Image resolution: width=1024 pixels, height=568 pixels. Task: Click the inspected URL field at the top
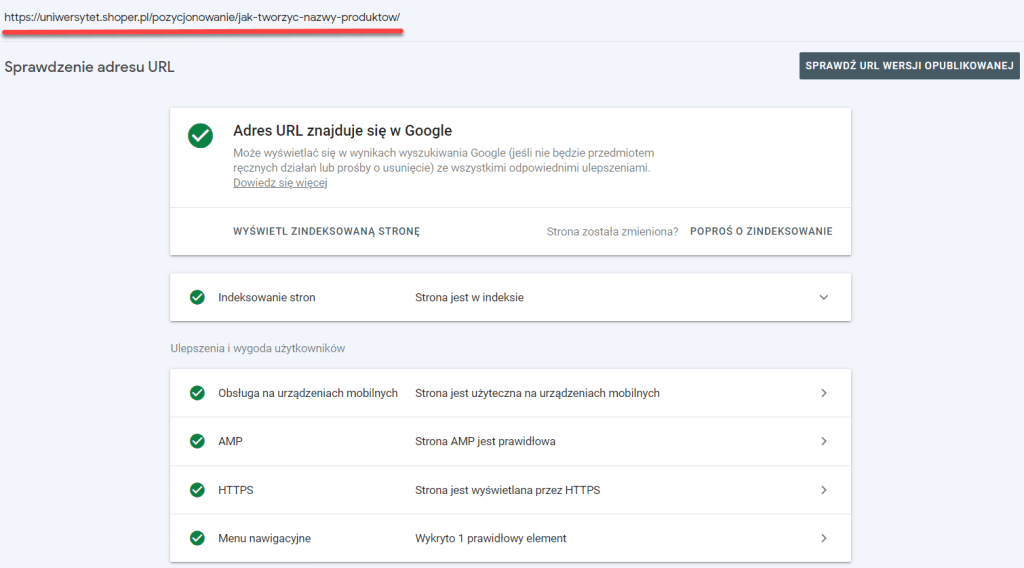coord(202,18)
